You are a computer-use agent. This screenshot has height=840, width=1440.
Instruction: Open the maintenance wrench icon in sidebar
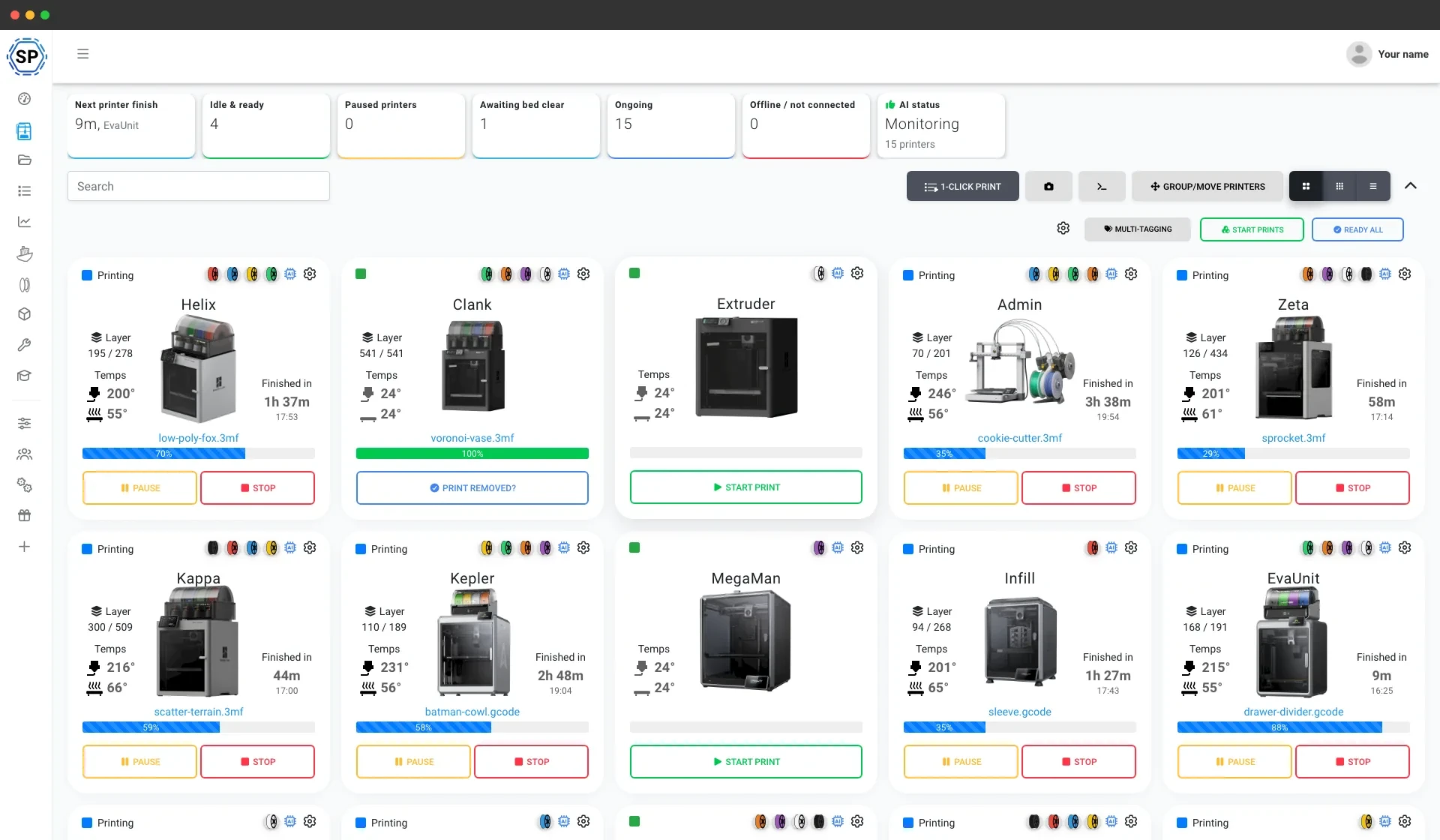(x=24, y=345)
